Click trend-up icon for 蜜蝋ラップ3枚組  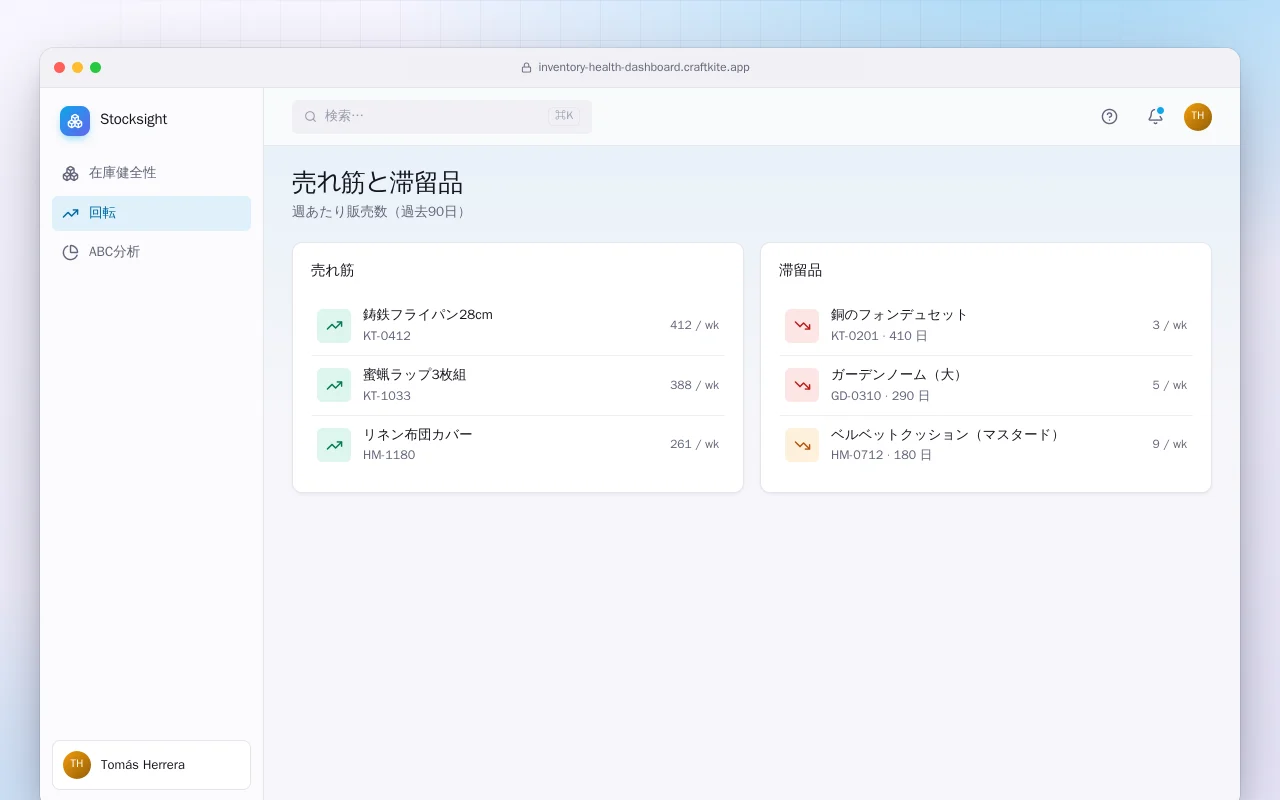(334, 385)
